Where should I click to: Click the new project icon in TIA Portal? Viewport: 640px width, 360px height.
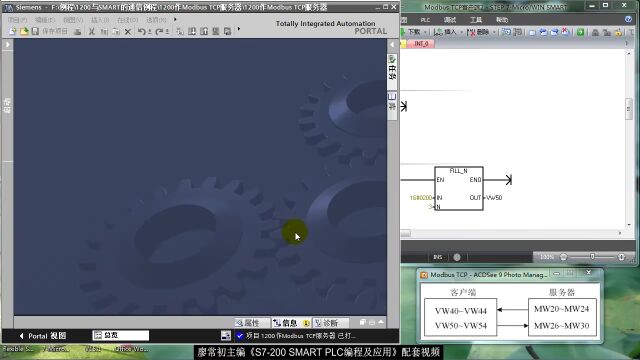tap(12, 31)
